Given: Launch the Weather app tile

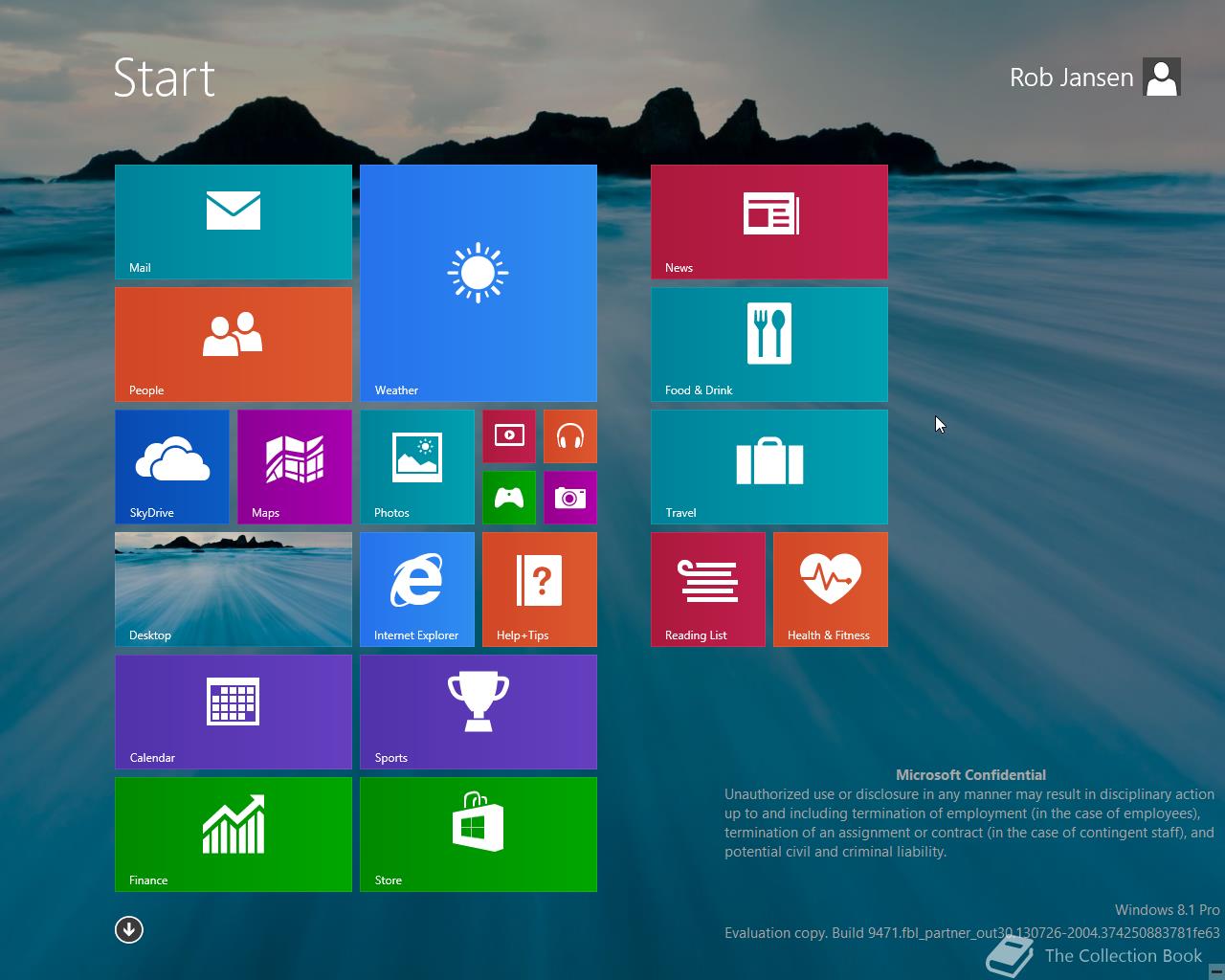Looking at the screenshot, I should click(479, 283).
